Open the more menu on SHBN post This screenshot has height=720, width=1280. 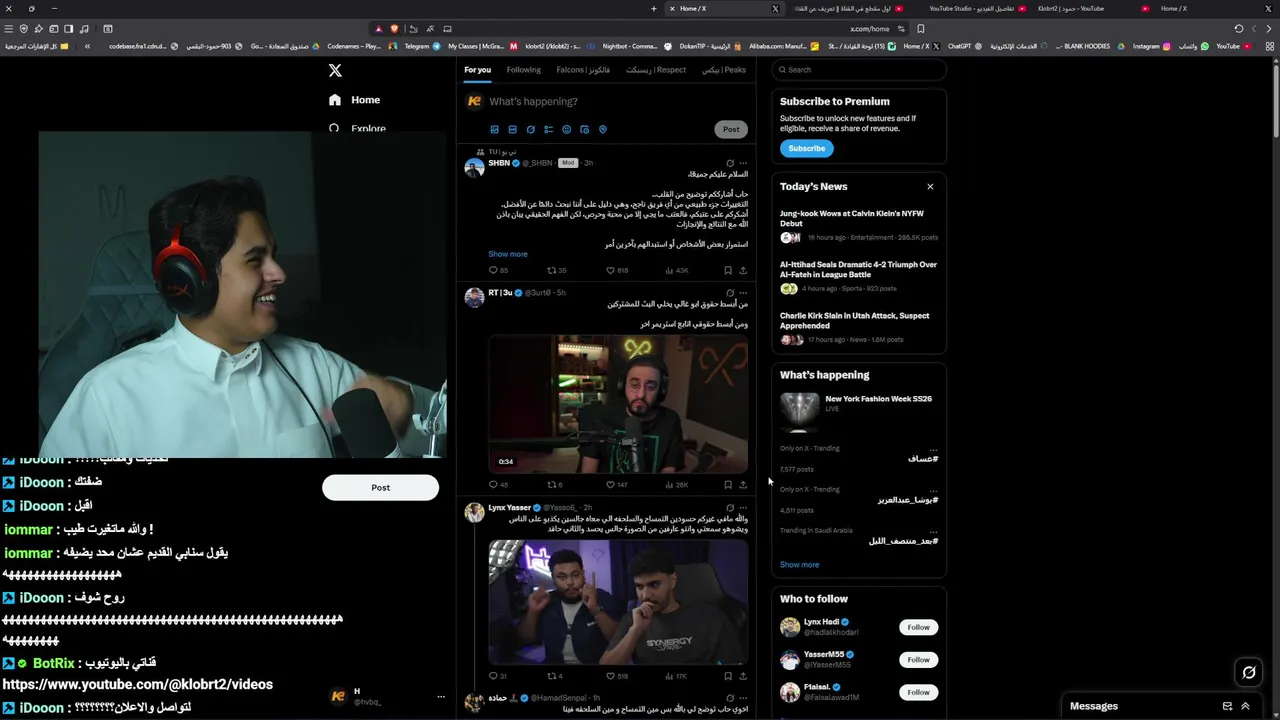click(x=742, y=163)
